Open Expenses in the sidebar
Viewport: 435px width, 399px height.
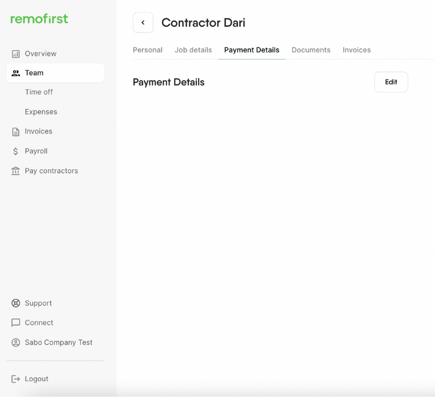click(x=41, y=112)
